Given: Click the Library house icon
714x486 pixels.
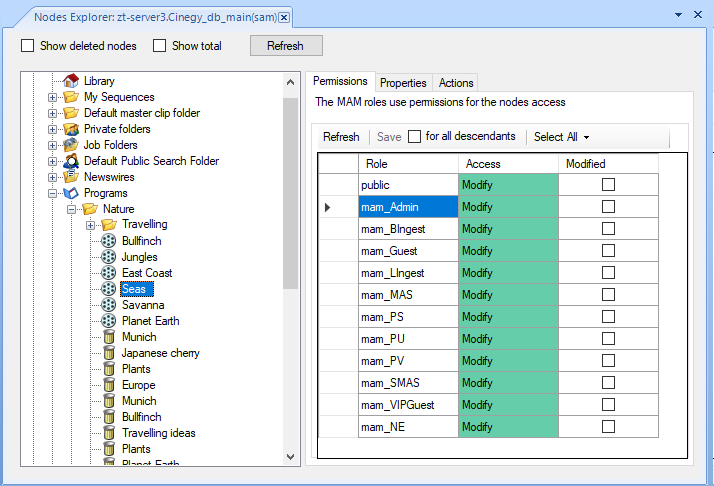Looking at the screenshot, I should 71,81.
